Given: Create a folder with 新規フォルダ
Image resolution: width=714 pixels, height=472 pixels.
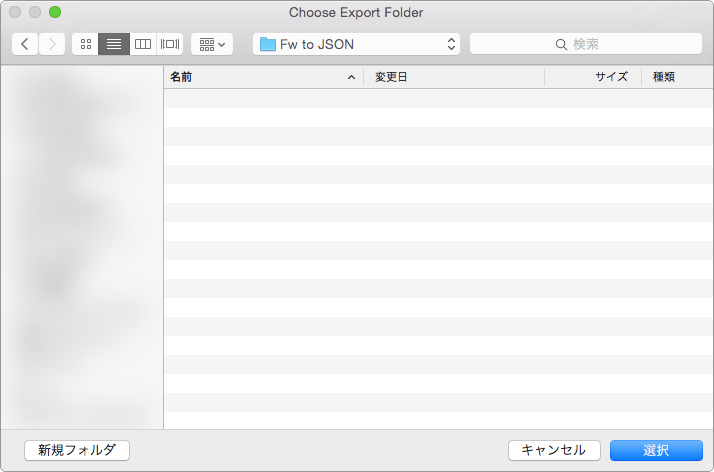Looking at the screenshot, I should point(77,450).
